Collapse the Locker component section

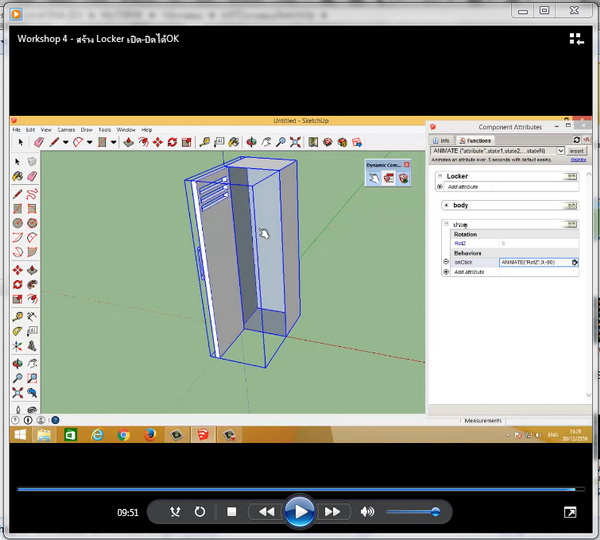[440, 176]
